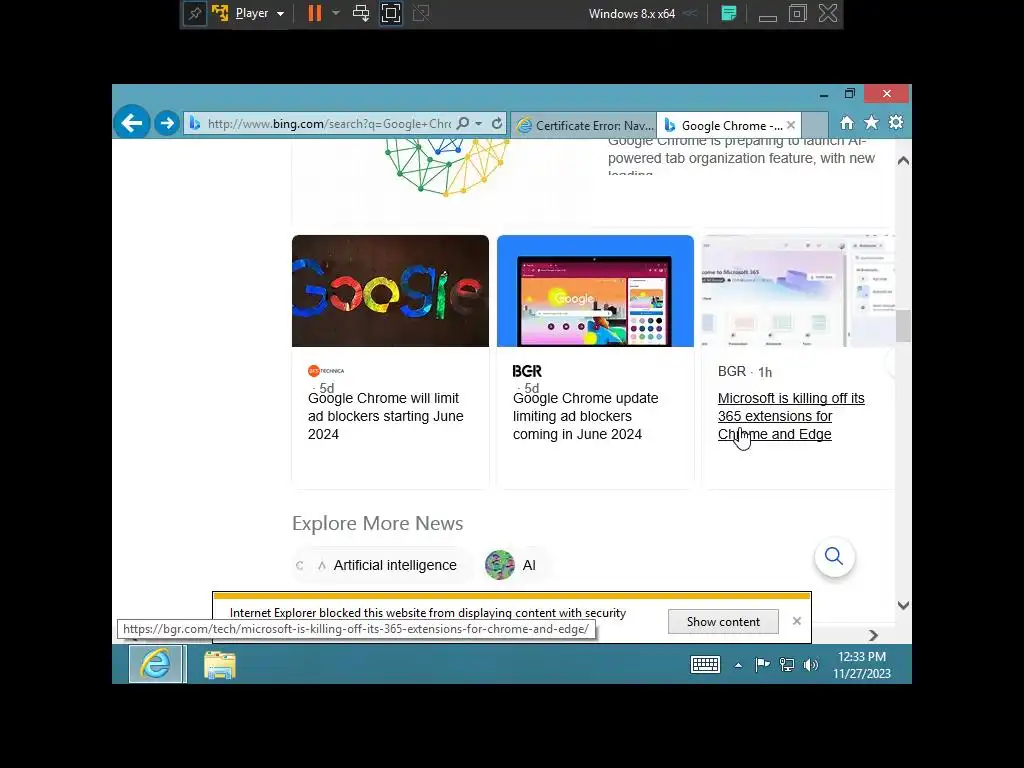Dismiss the blocked content notification bar
The height and width of the screenshot is (768, 1024).
point(797,621)
